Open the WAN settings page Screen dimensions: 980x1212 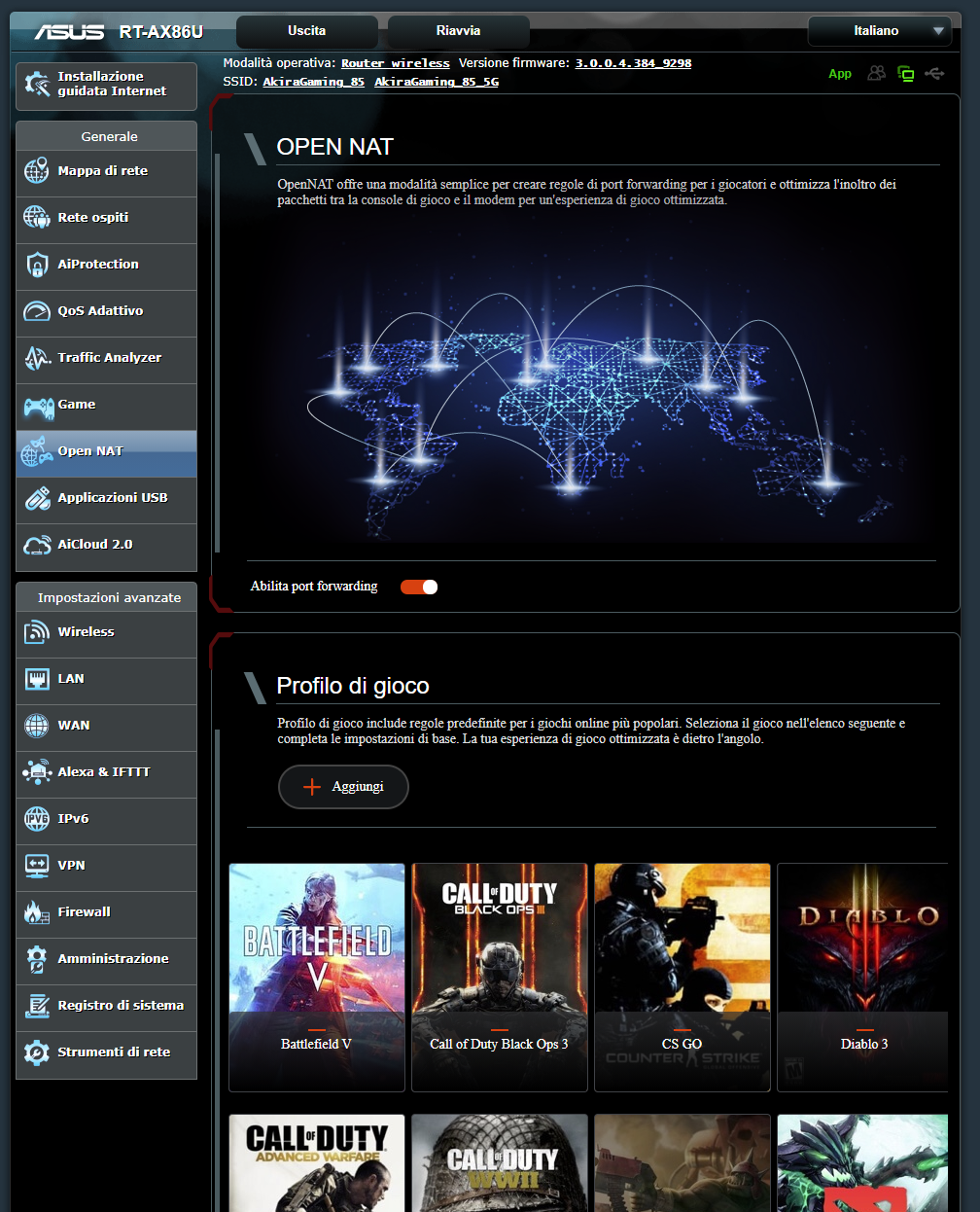coord(106,728)
